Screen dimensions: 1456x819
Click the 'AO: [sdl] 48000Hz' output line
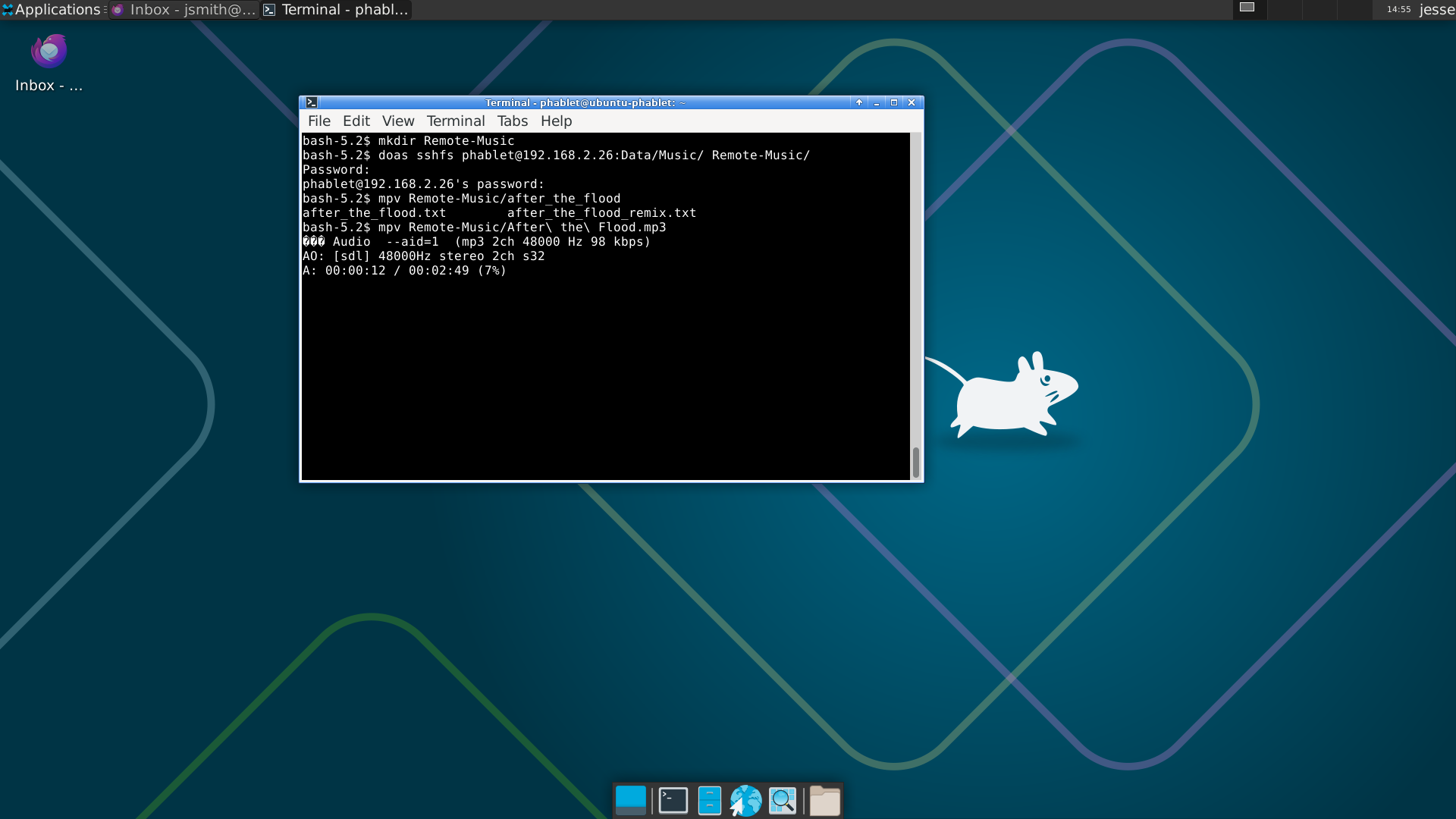click(424, 256)
